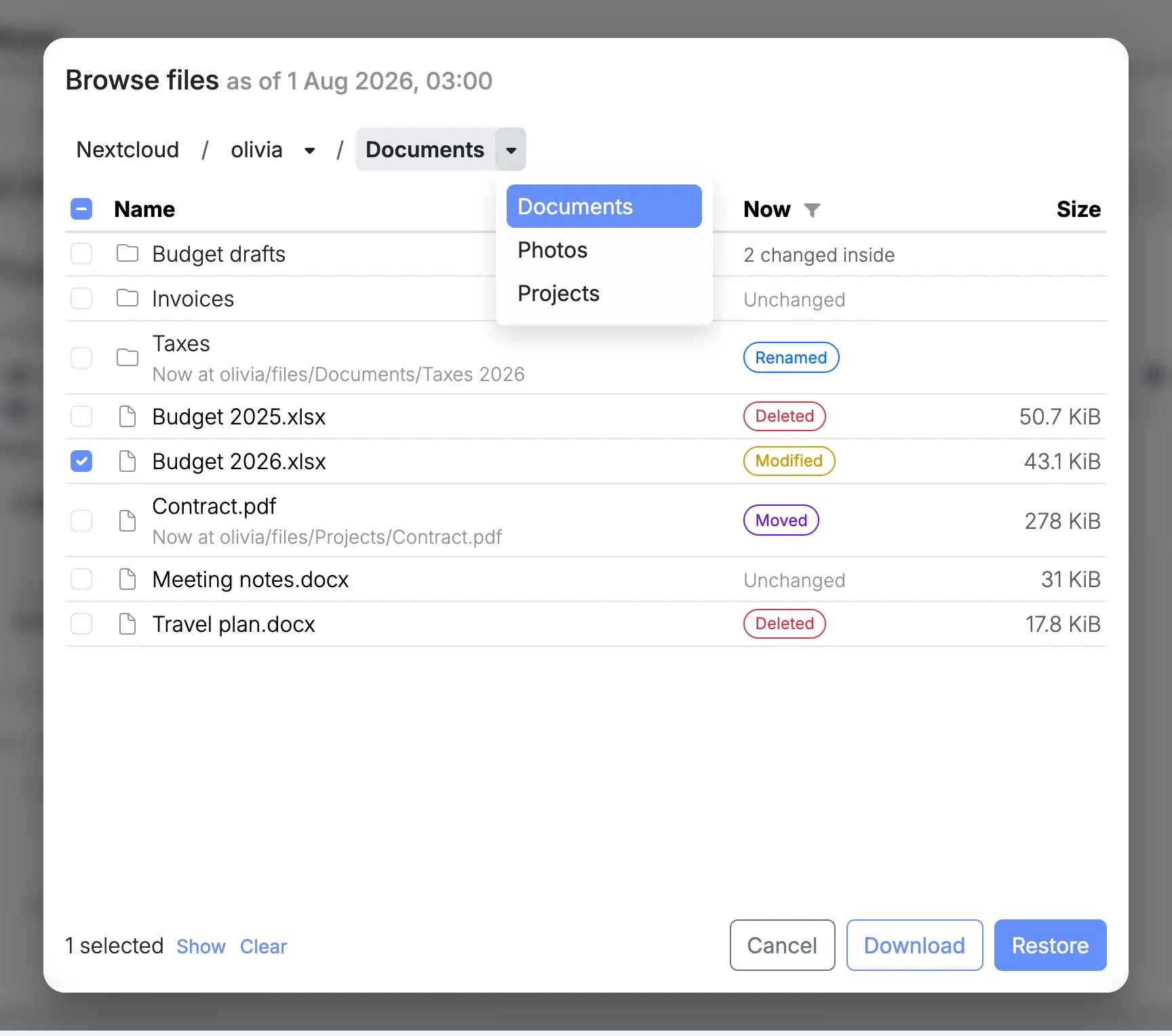The width and height of the screenshot is (1172, 1036).
Task: Check the Taxes folder checkbox
Action: (x=81, y=357)
